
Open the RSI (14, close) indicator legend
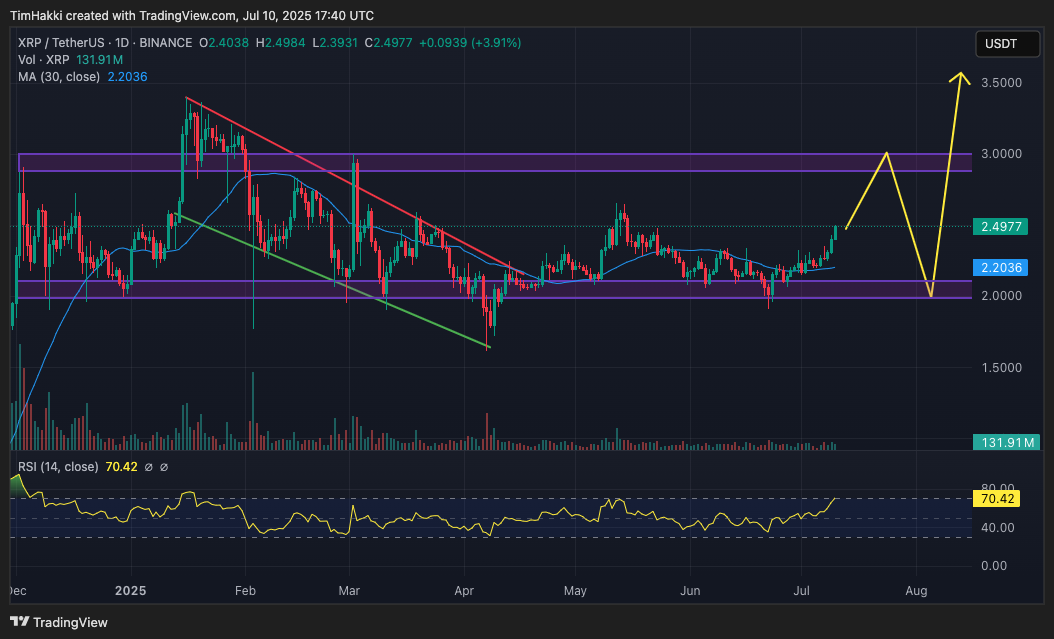click(58, 466)
